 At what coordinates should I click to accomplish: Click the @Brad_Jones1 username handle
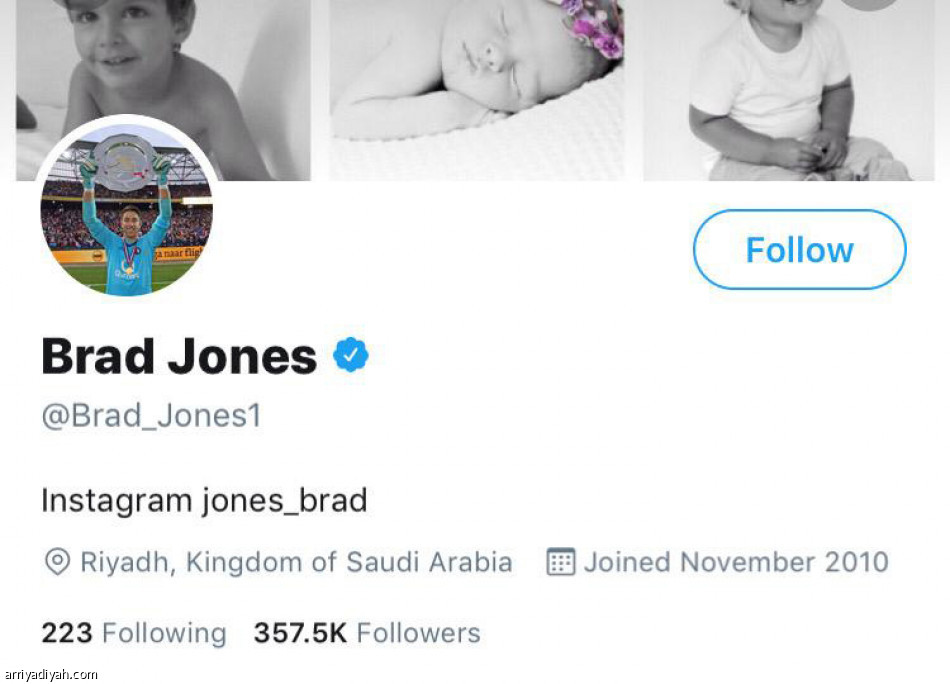(151, 415)
